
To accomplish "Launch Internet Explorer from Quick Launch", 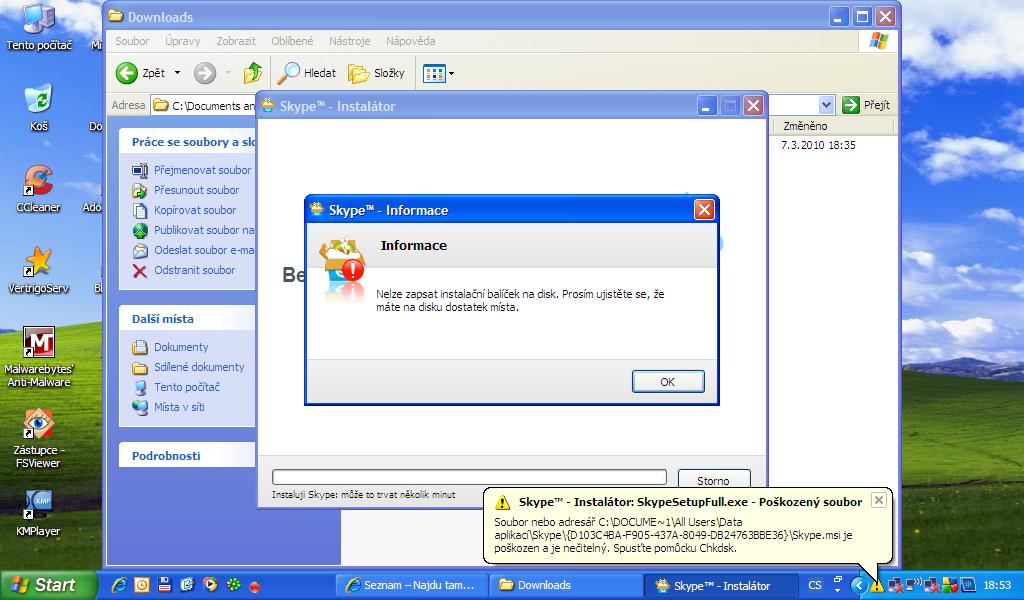I will [119, 585].
